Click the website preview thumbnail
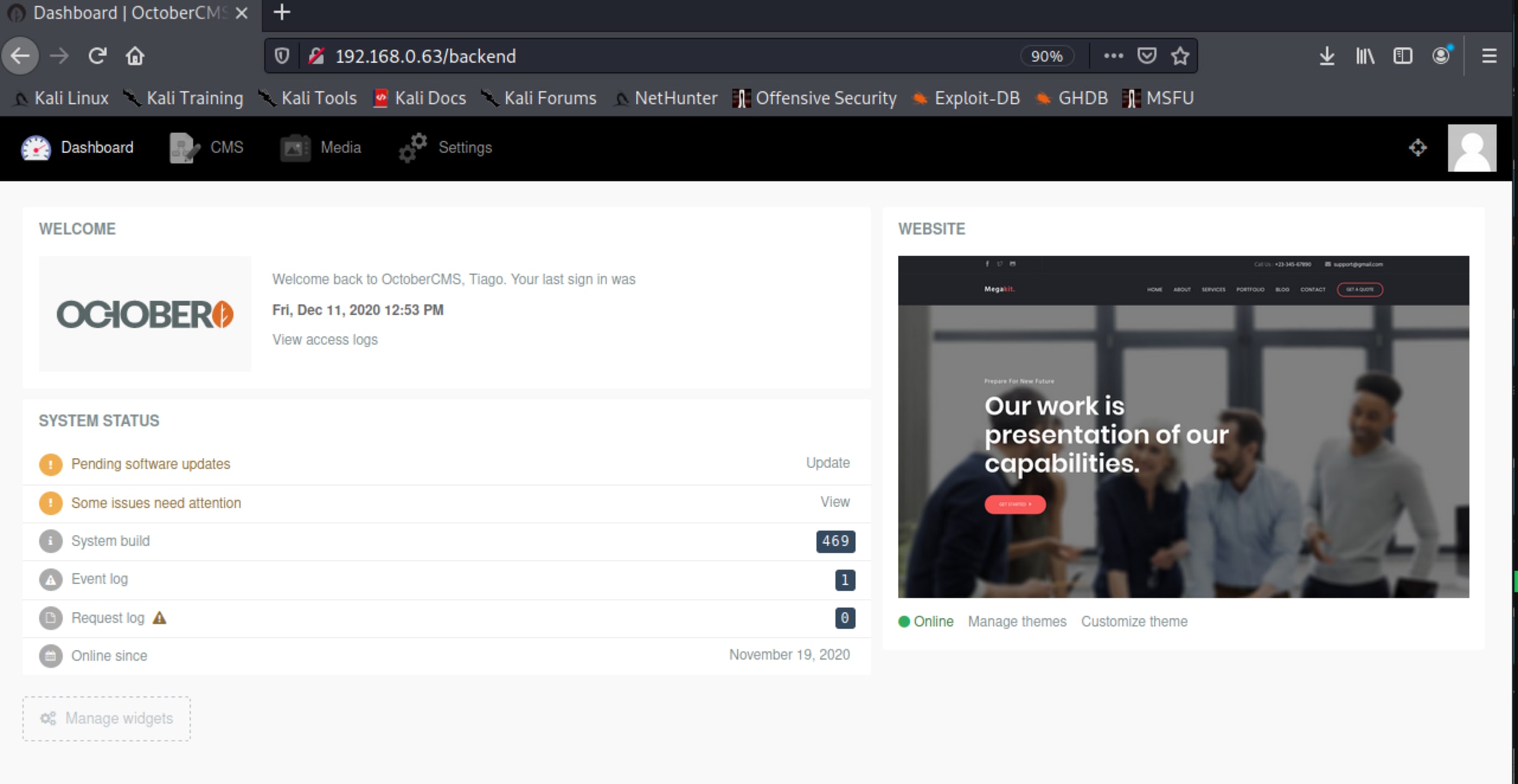Image resolution: width=1518 pixels, height=784 pixels. [1183, 426]
